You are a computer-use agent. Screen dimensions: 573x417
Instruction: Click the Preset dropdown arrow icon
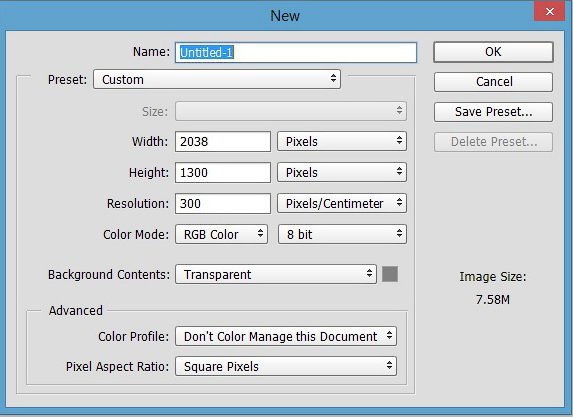coord(333,78)
